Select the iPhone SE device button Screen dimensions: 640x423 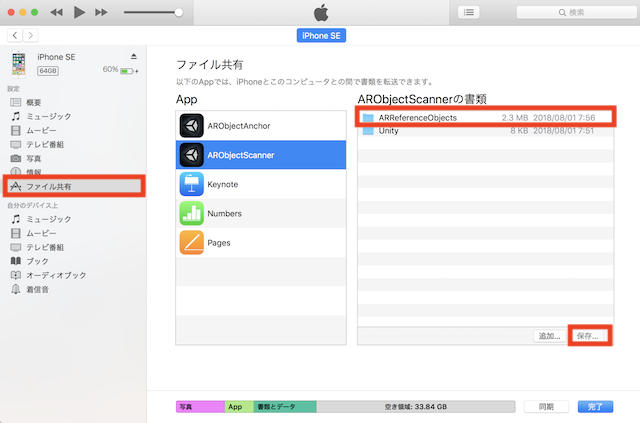pyautogui.click(x=321, y=36)
